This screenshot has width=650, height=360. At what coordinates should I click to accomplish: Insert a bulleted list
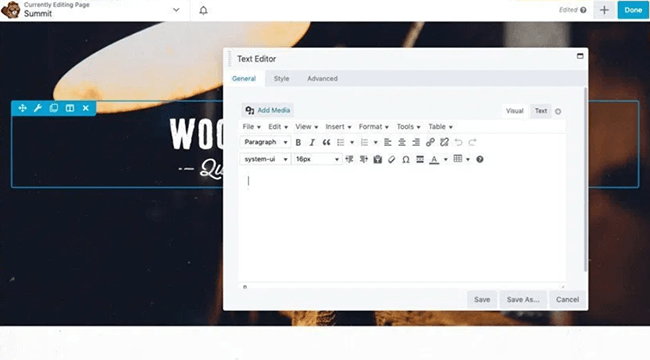coord(341,142)
